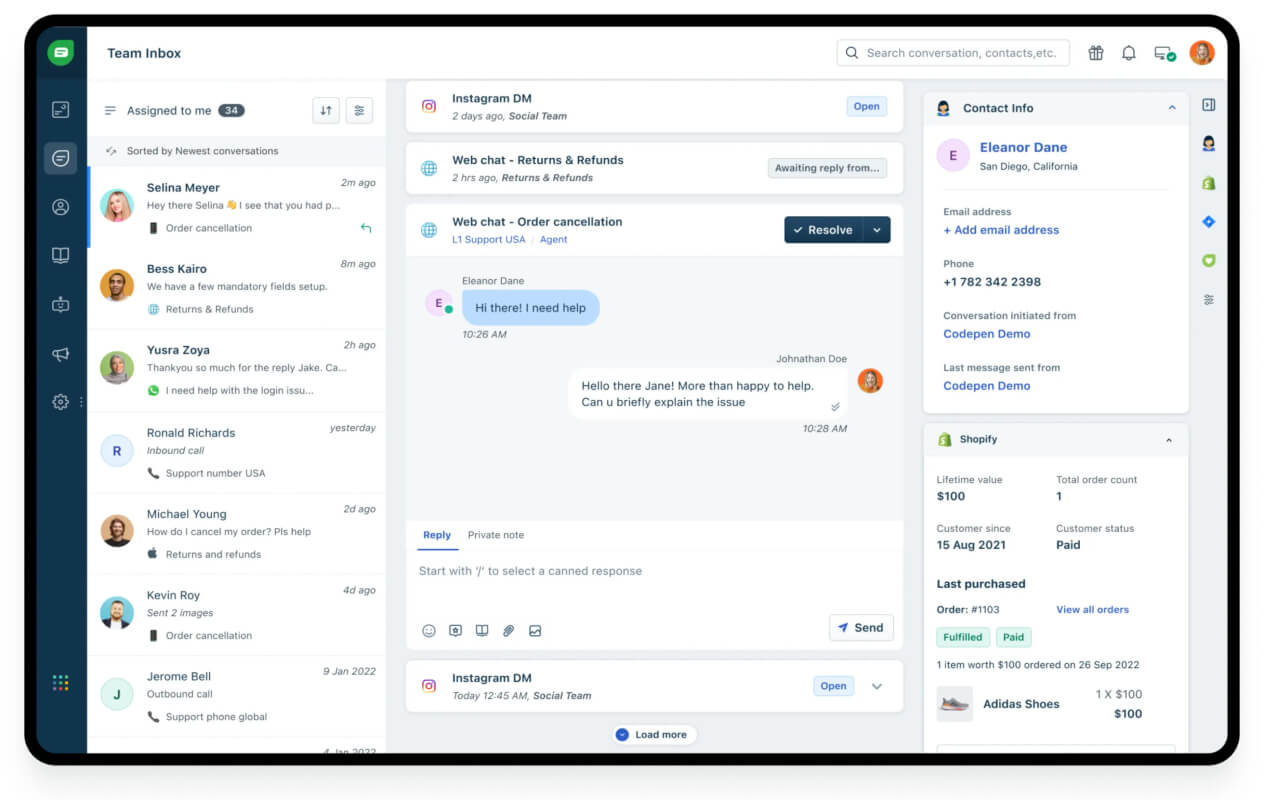This screenshot has height=800, width=1264.
Task: Open the Eleanor Dane contact name link
Action: pyautogui.click(x=1023, y=147)
